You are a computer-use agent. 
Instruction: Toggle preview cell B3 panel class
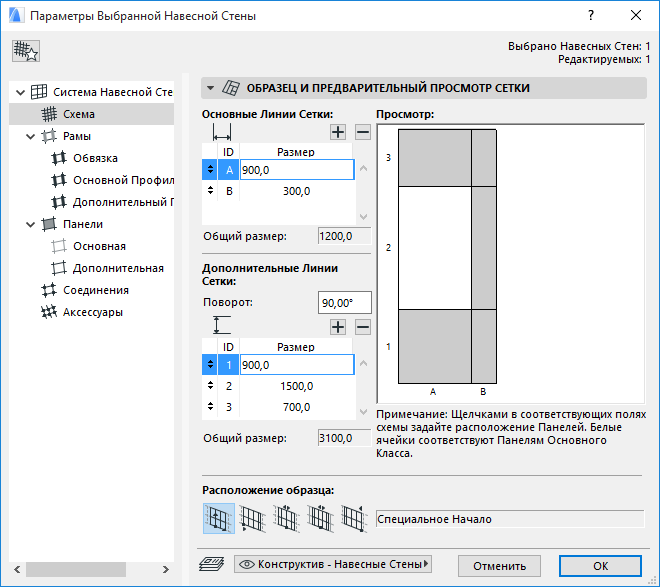click(x=484, y=158)
